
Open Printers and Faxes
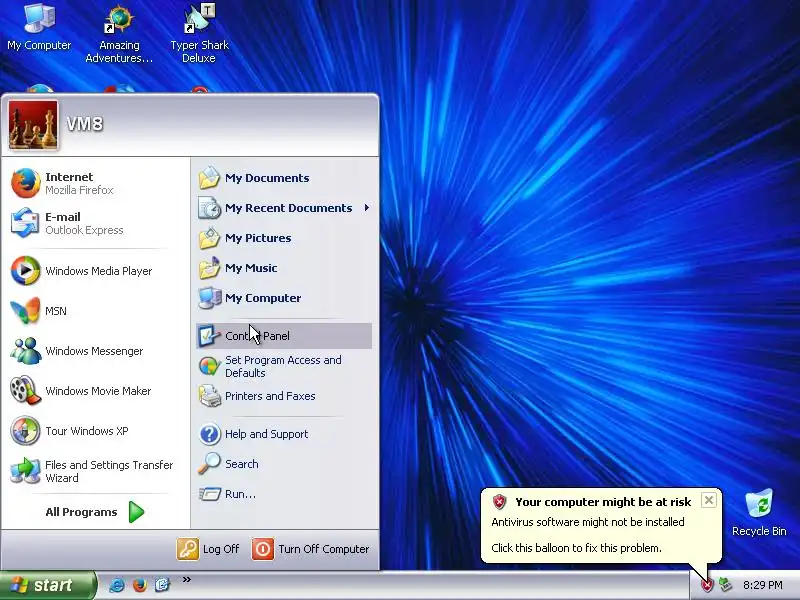[x=284, y=396]
